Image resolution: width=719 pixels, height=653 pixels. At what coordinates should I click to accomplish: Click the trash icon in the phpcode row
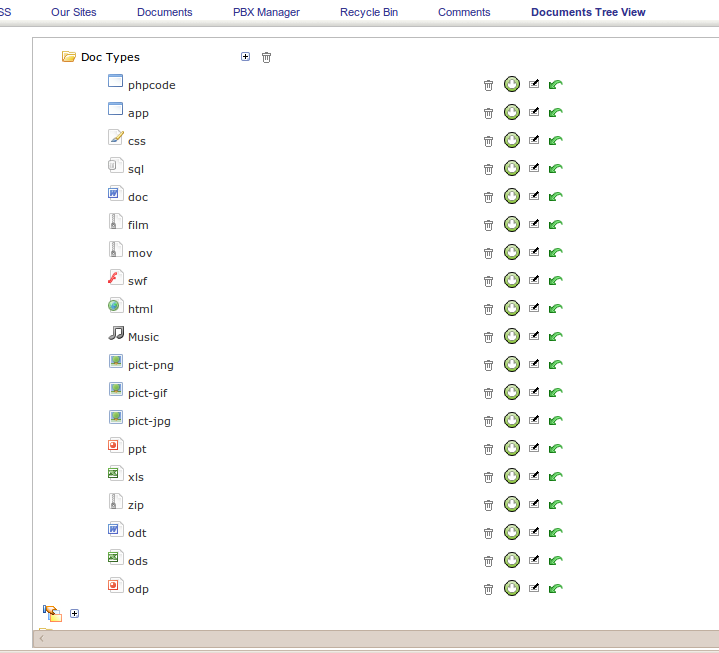coord(488,85)
